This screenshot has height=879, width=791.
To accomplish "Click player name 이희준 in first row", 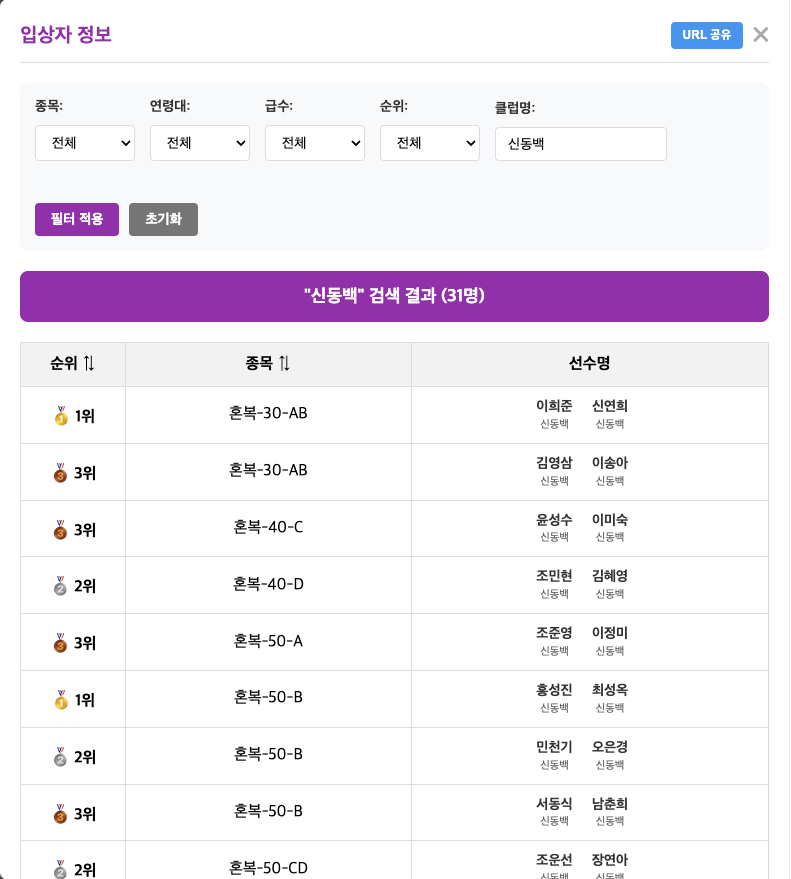I will pos(554,406).
